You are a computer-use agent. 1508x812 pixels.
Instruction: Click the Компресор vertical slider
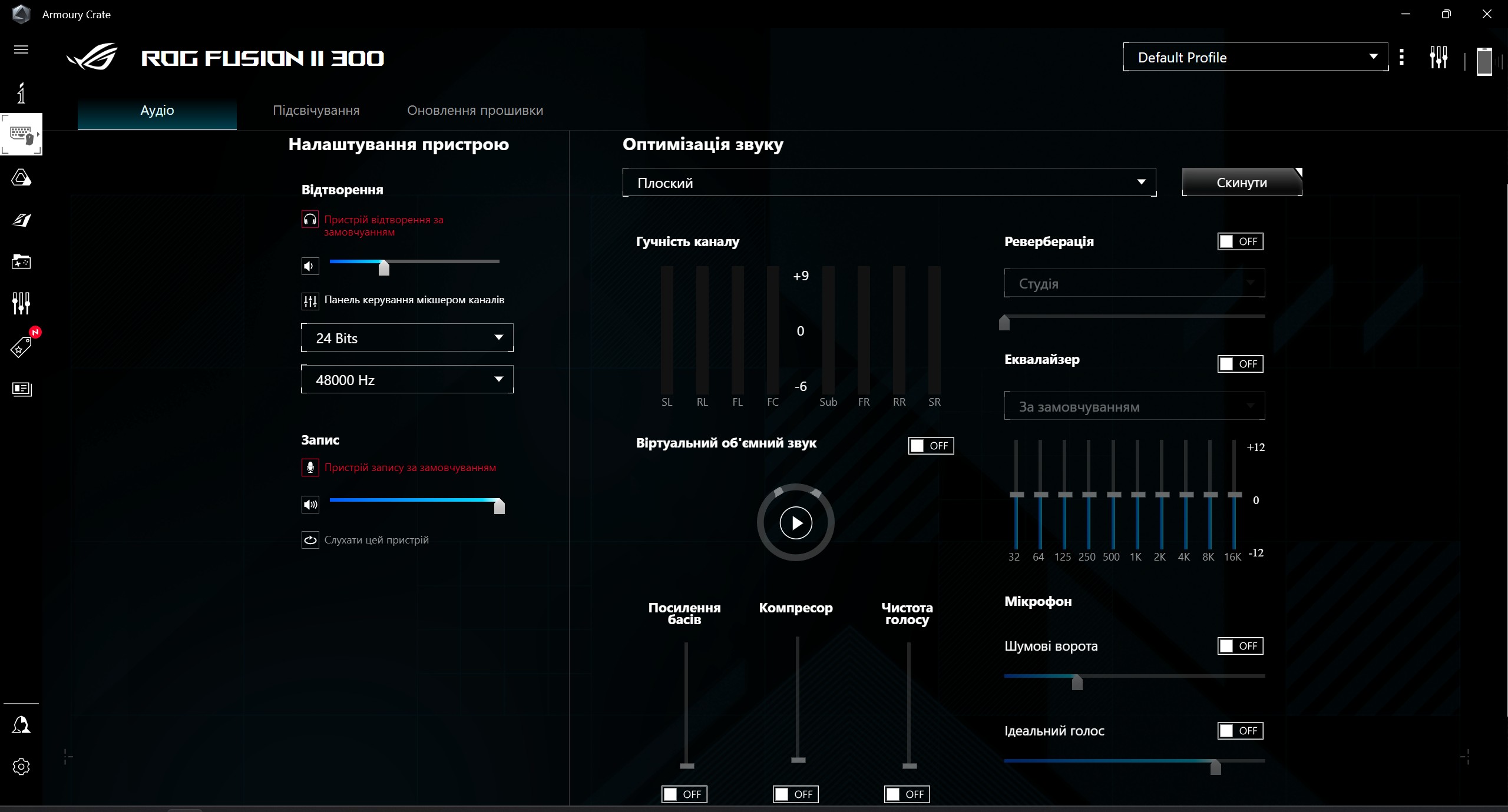pyautogui.click(x=798, y=700)
